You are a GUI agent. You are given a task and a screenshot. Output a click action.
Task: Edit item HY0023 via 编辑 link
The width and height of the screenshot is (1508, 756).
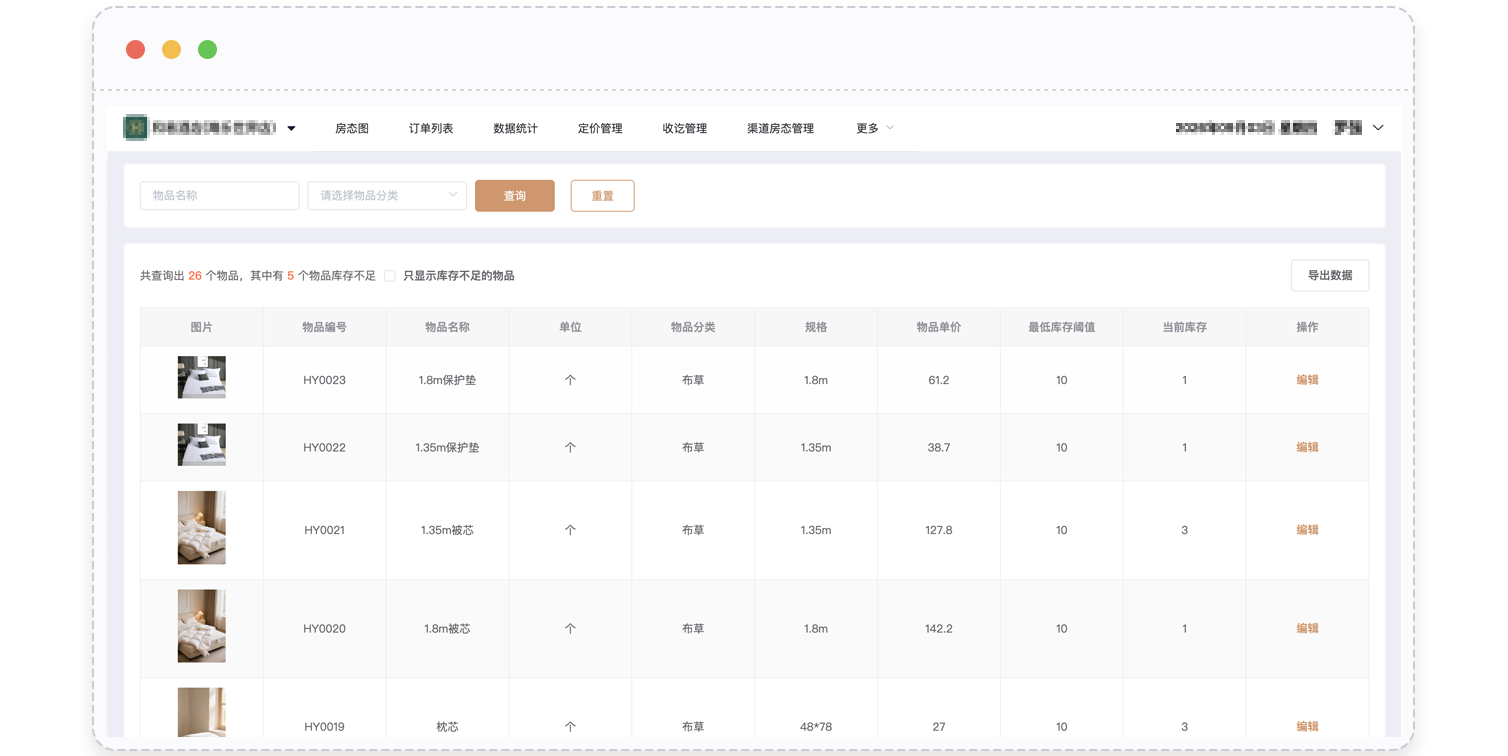(1307, 380)
